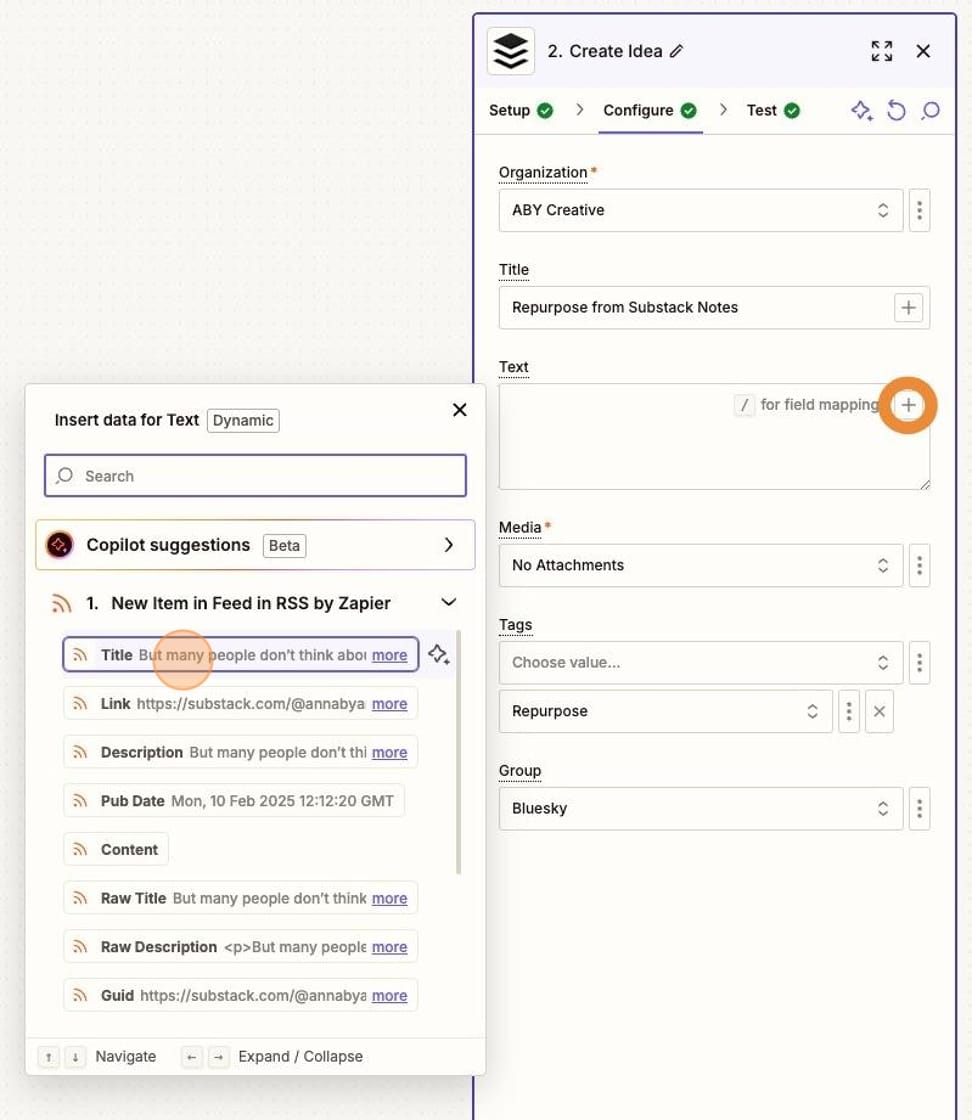Open the AI Copilot sparkle icon in the step toolbar
This screenshot has width=972, height=1120.
click(862, 110)
